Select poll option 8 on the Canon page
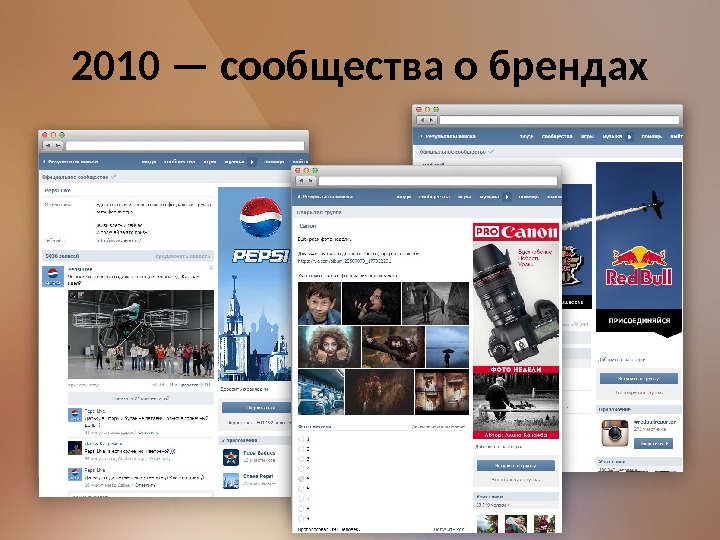Viewport: 720px width, 540px height. tap(301, 508)
